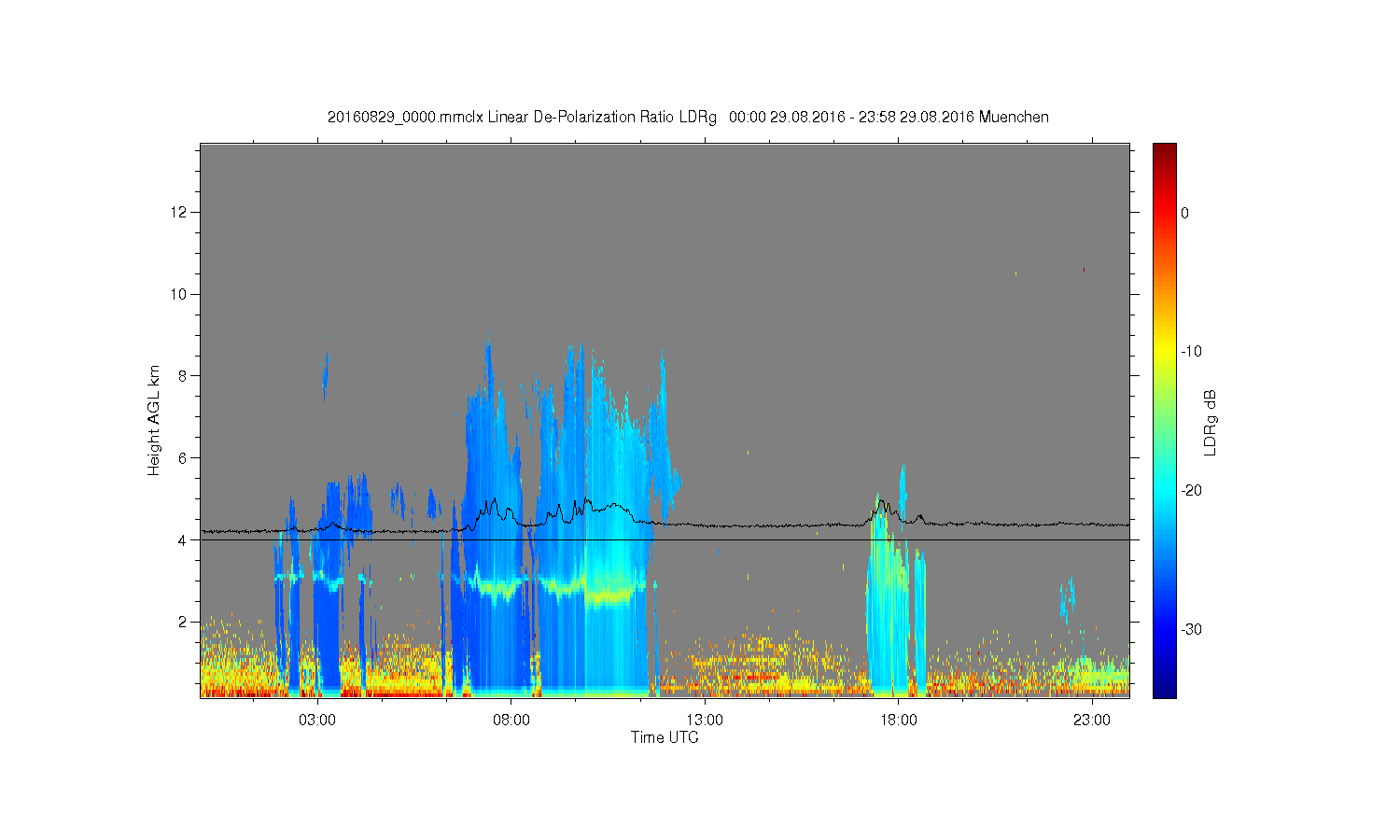
Task: Click the colorbar tick label -10
Action: (x=1191, y=352)
